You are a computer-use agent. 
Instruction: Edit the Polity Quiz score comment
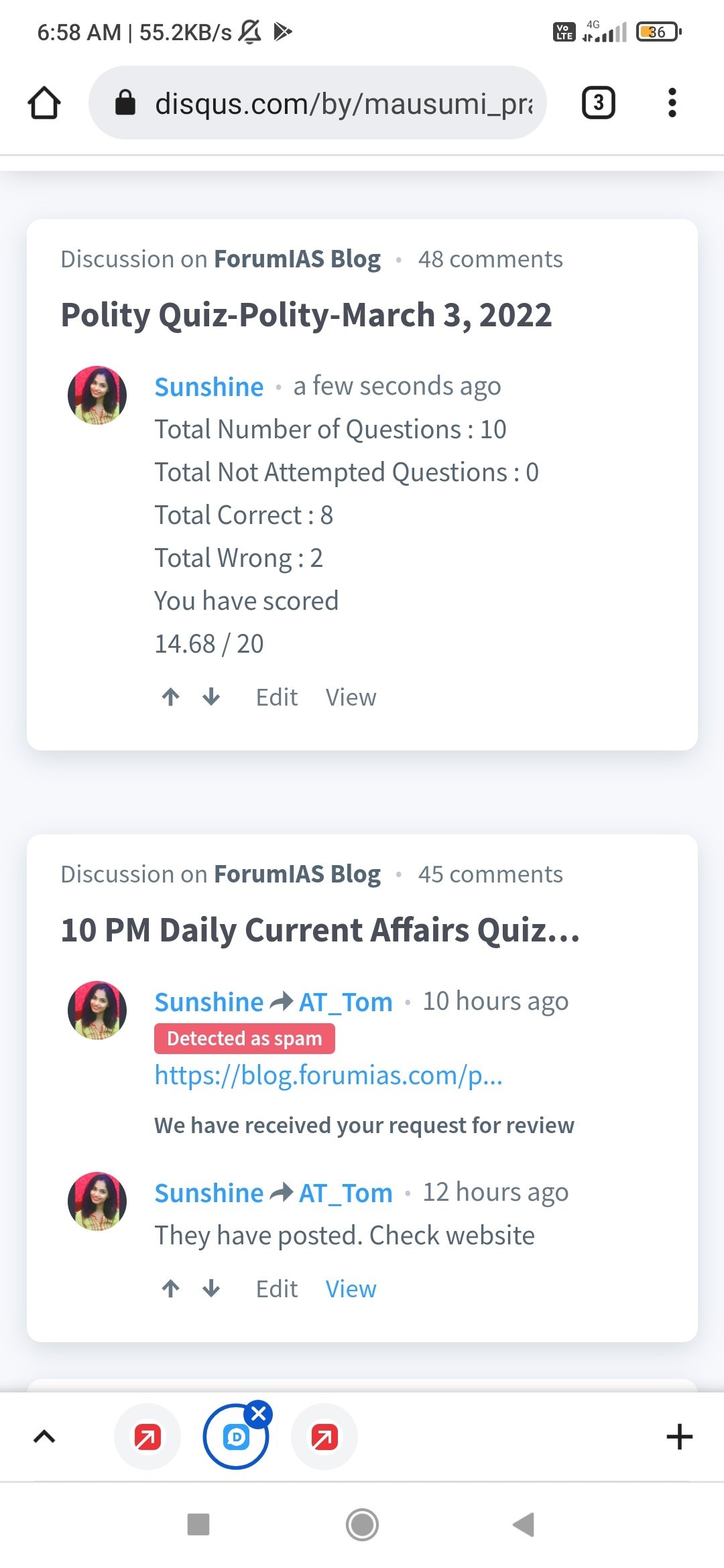pyautogui.click(x=276, y=698)
